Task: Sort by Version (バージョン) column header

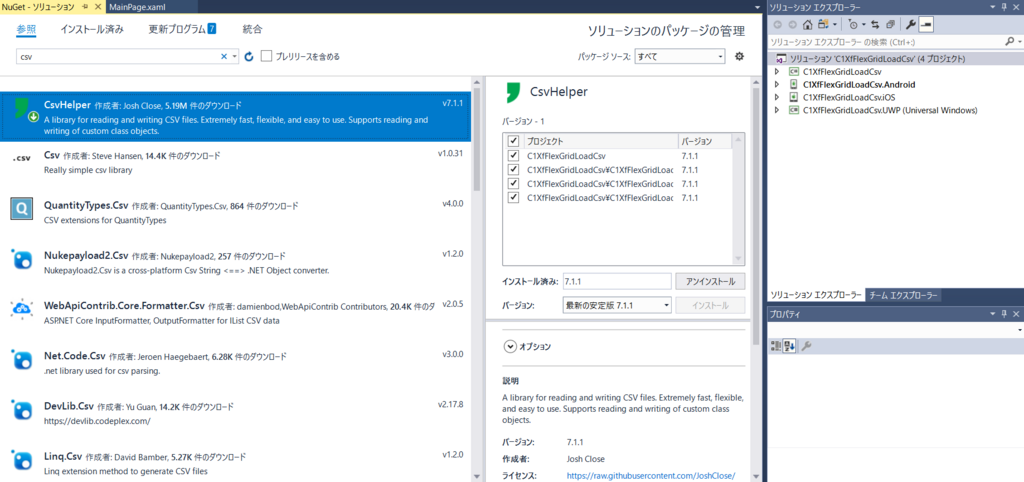Action: pos(705,141)
